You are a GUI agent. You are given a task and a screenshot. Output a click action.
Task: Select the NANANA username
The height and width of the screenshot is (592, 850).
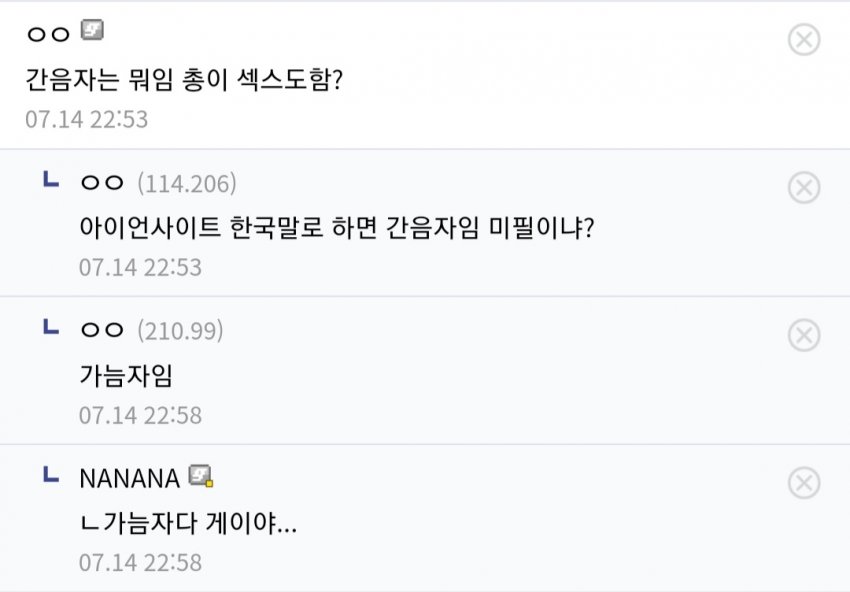(129, 478)
